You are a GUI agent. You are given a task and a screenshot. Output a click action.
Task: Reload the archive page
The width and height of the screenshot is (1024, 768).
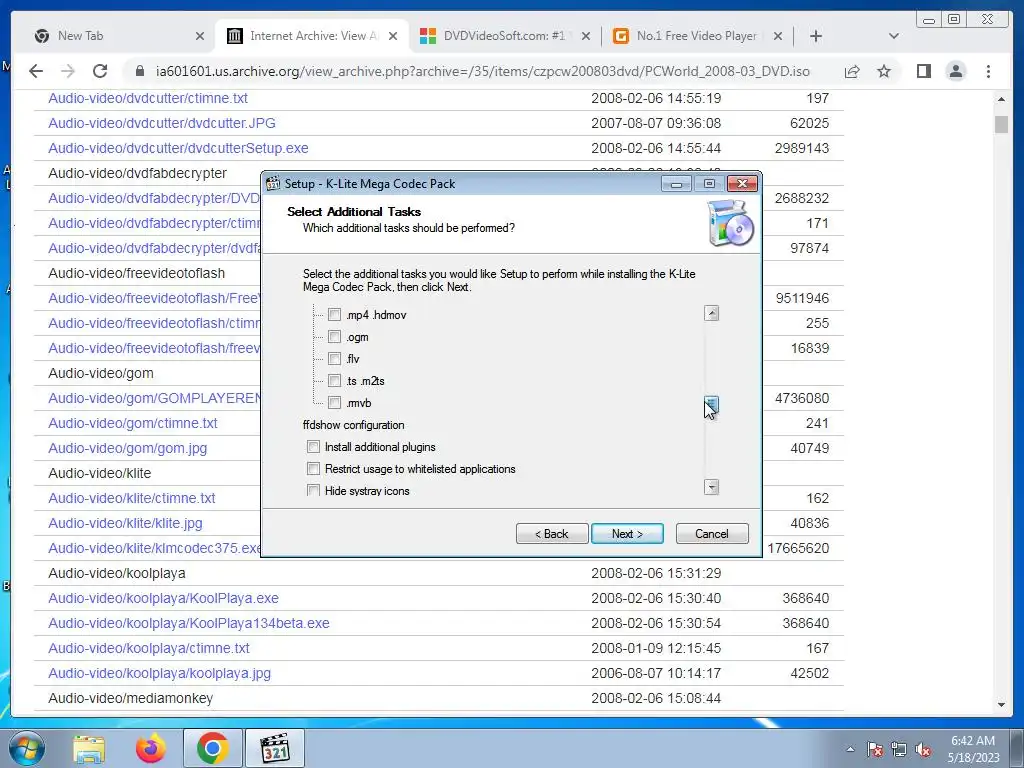coord(100,71)
